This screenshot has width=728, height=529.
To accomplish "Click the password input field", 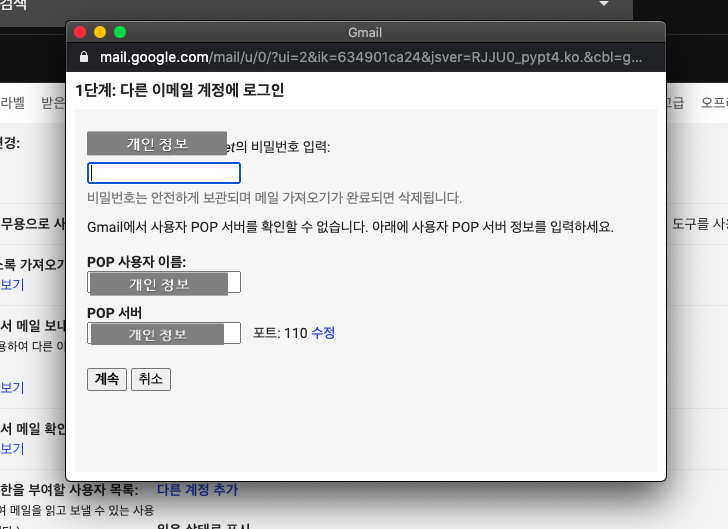I will (164, 173).
